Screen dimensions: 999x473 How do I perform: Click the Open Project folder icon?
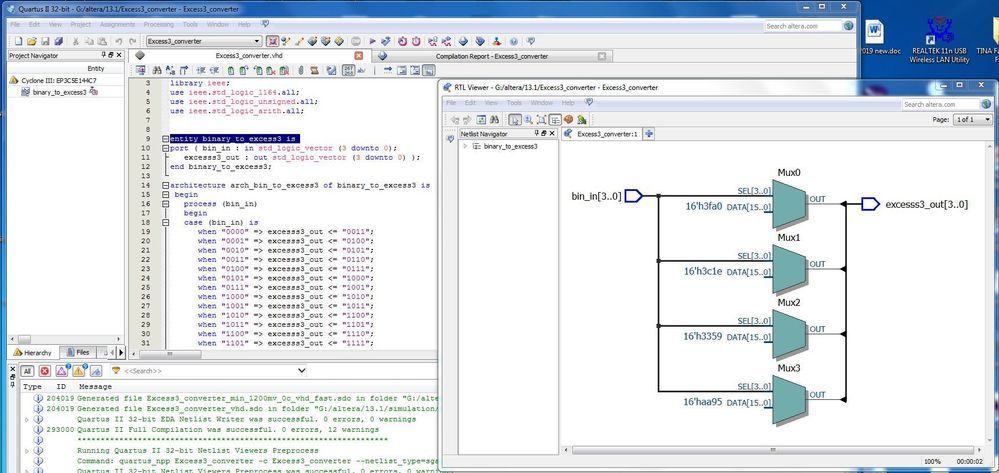click(x=31, y=41)
